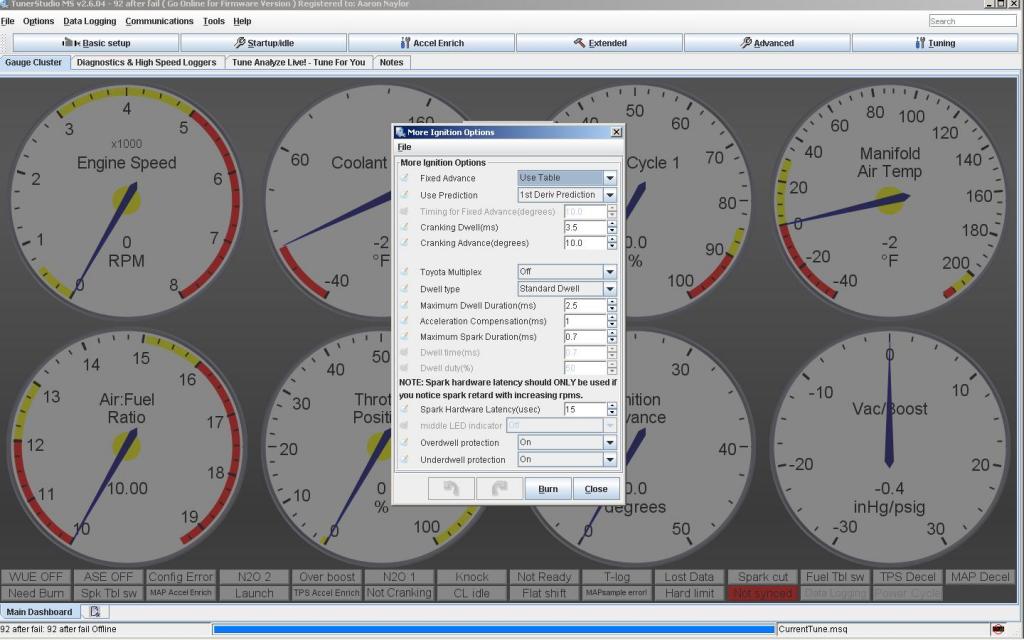The height and width of the screenshot is (640, 1024).
Task: Click the pencil icon beside Cranking Dwell(ms)
Action: click(405, 227)
